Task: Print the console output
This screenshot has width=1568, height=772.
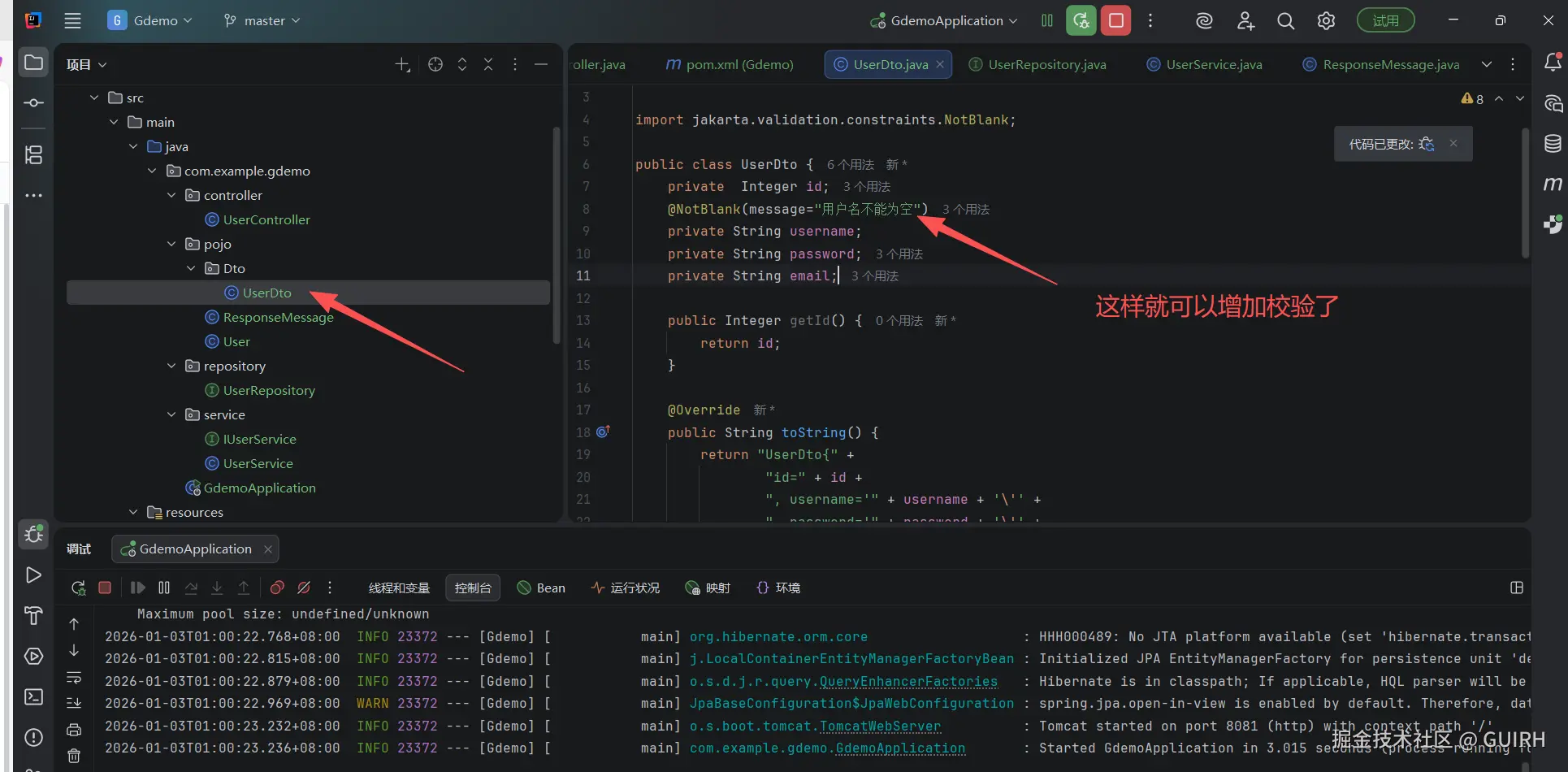Action: point(74,729)
